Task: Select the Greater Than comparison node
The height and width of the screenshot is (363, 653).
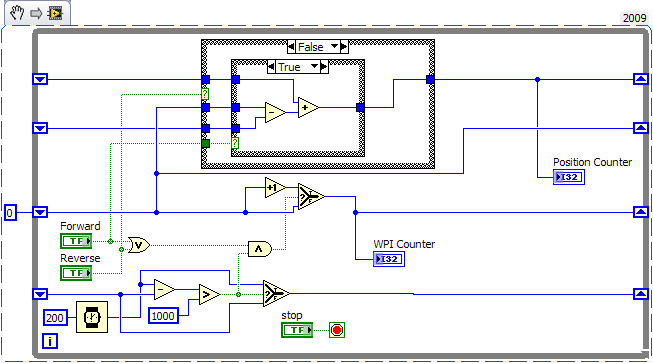Action: (x=209, y=295)
